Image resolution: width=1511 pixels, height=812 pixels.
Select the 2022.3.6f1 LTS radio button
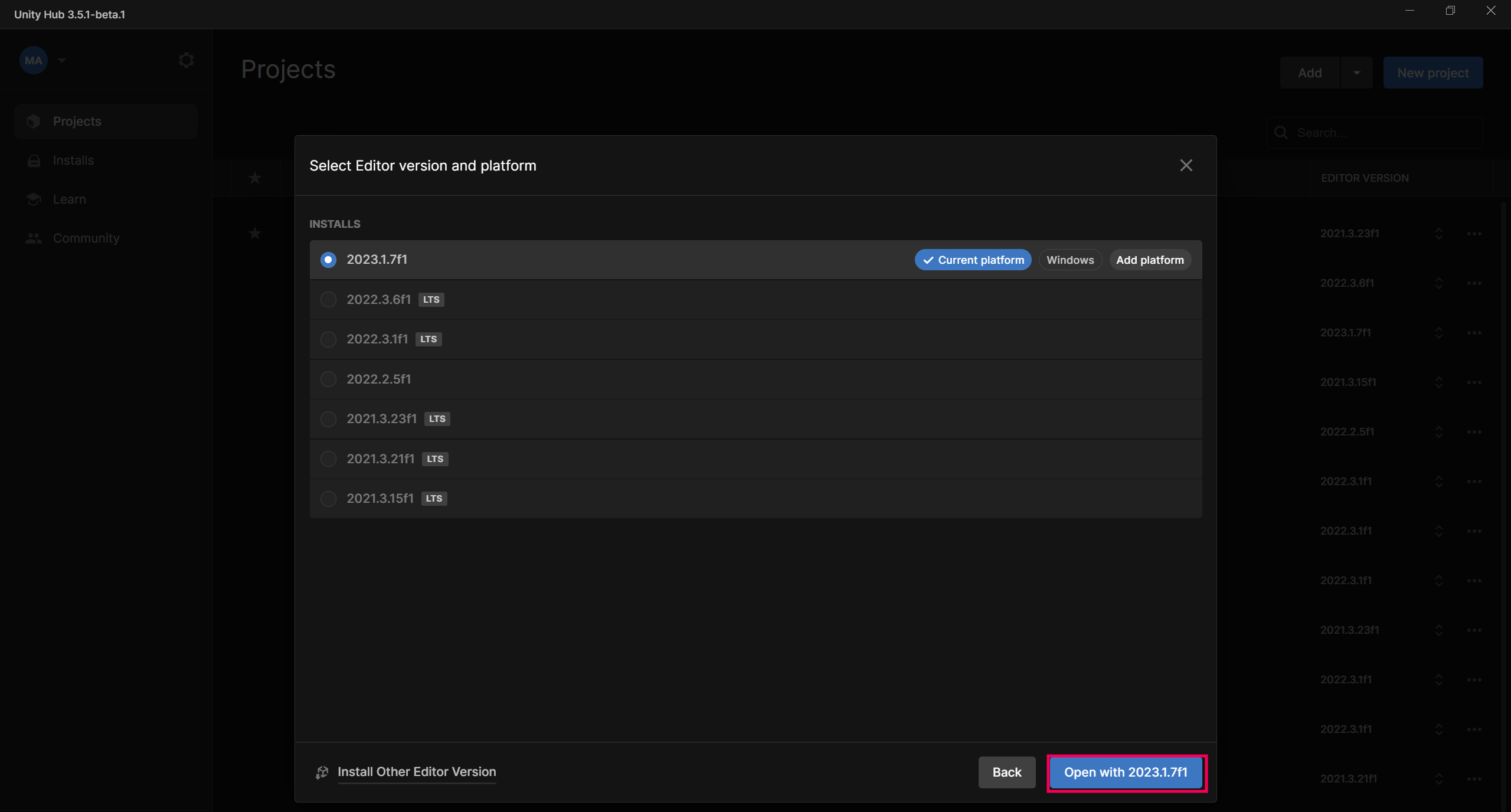(328, 300)
